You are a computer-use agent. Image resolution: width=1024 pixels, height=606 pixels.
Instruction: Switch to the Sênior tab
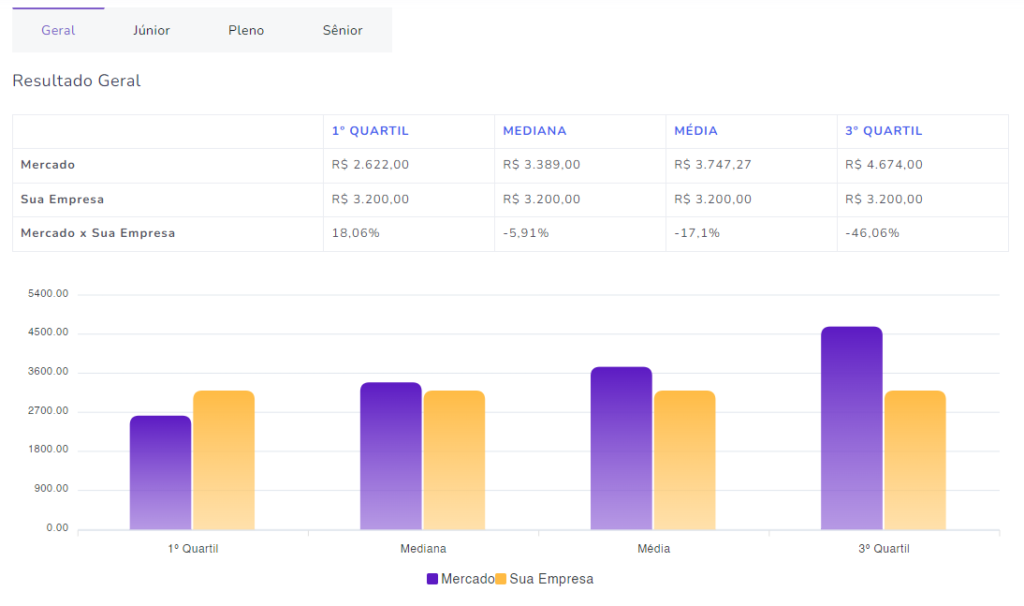pos(342,30)
